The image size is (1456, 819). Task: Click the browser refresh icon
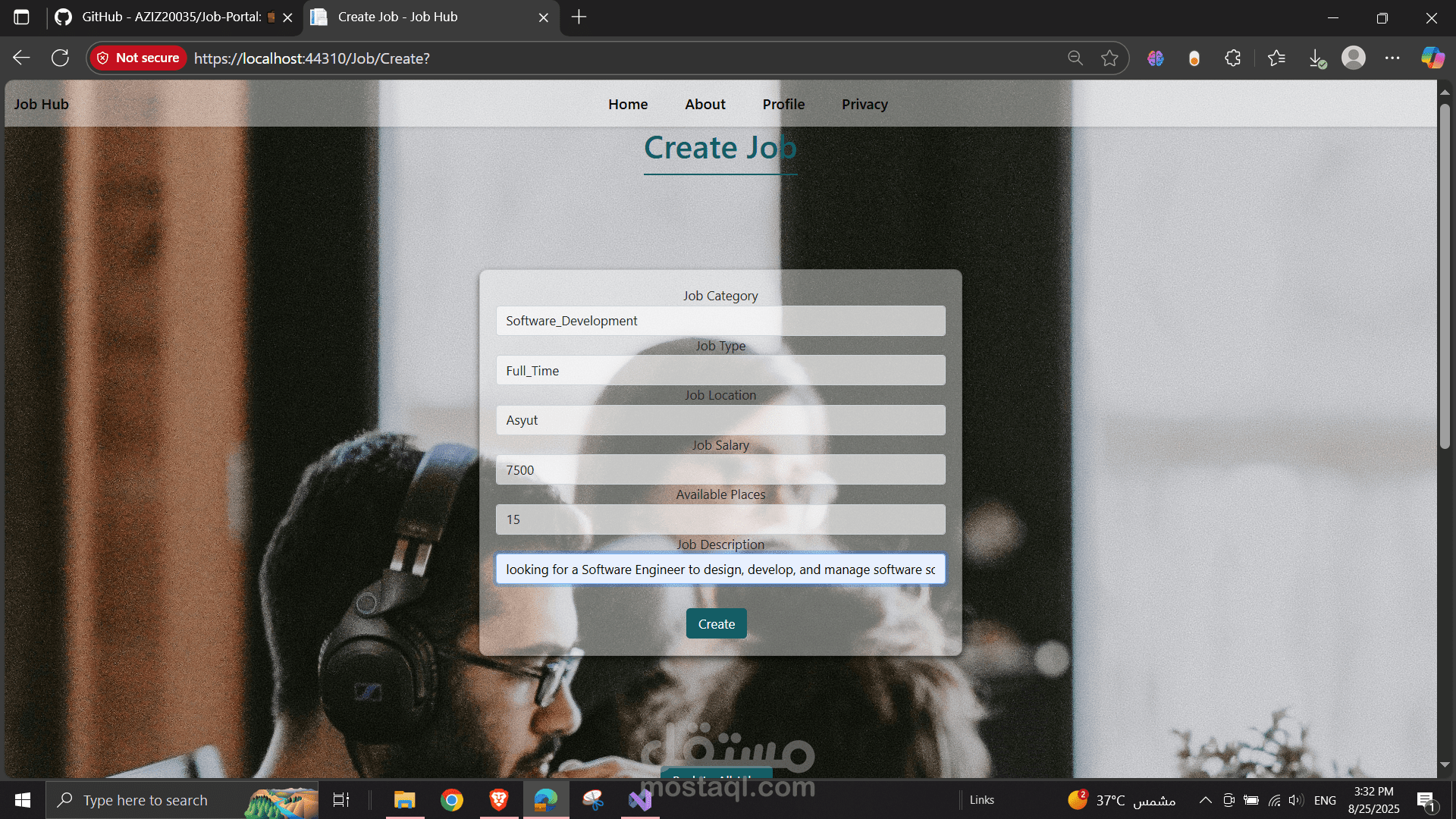[x=60, y=58]
